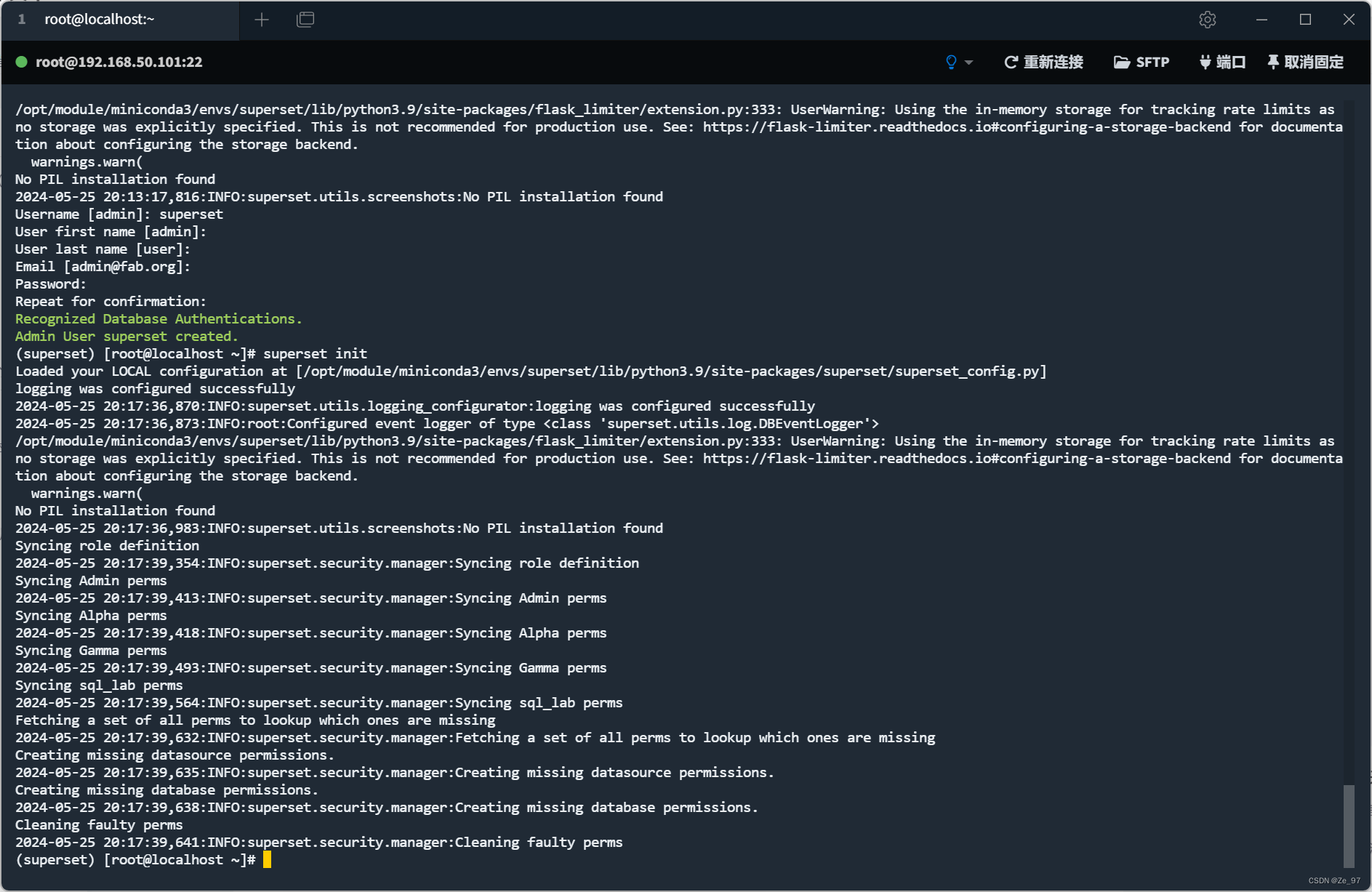1372x892 pixels.
Task: Click the circular reconnect arrow icon
Action: [1011, 63]
